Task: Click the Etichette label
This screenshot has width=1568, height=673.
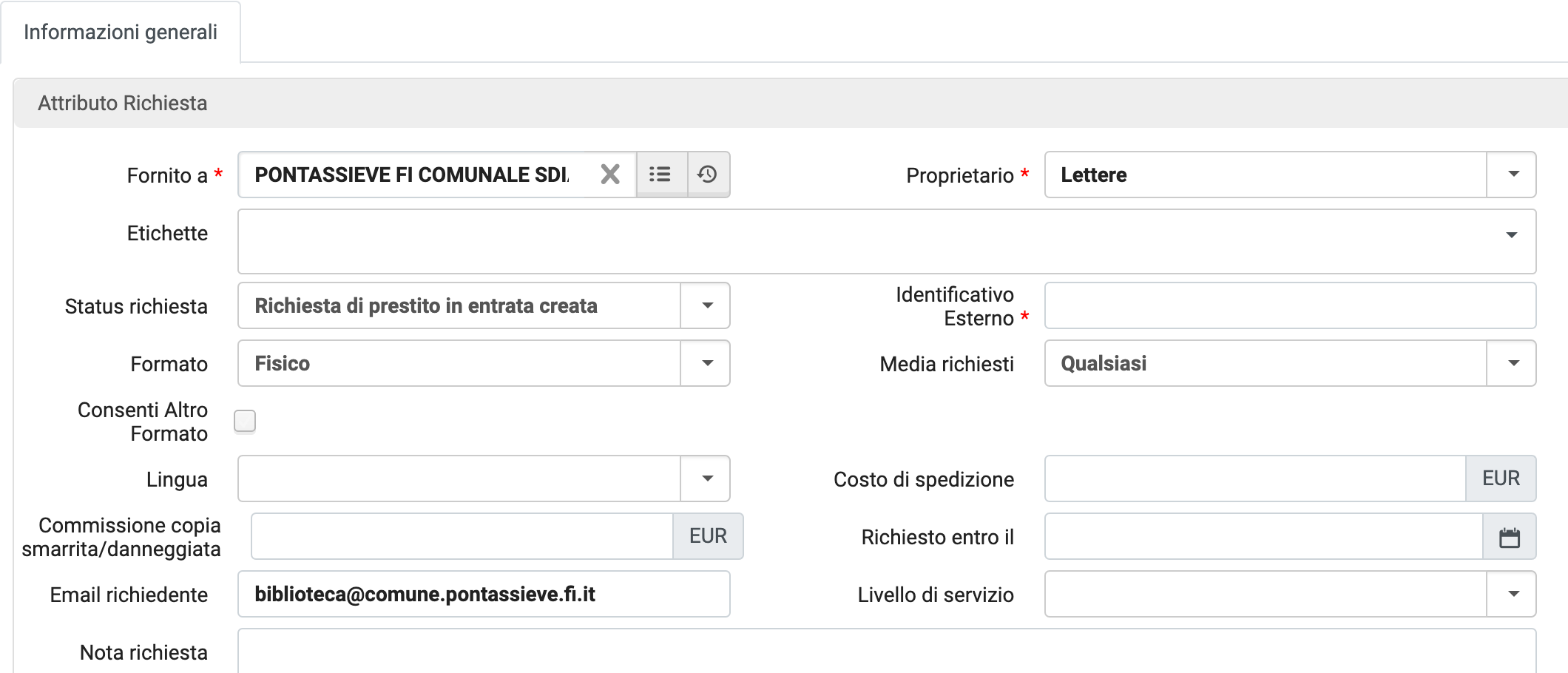Action: tap(167, 234)
